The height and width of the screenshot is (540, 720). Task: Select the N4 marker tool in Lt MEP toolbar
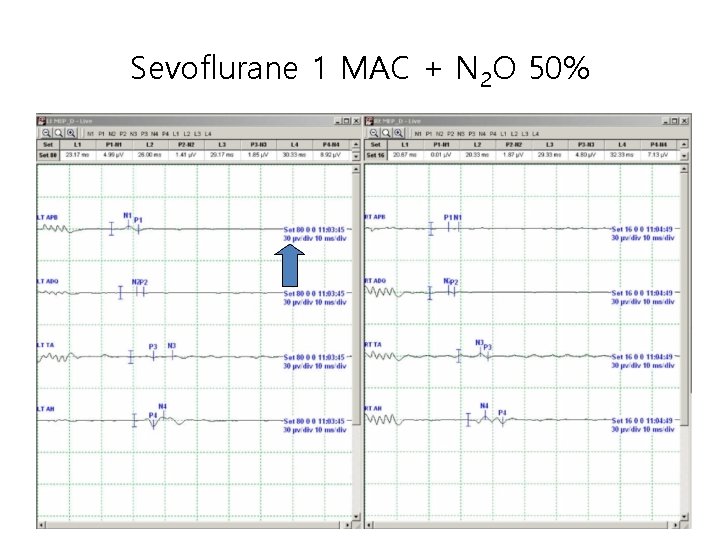pyautogui.click(x=155, y=134)
